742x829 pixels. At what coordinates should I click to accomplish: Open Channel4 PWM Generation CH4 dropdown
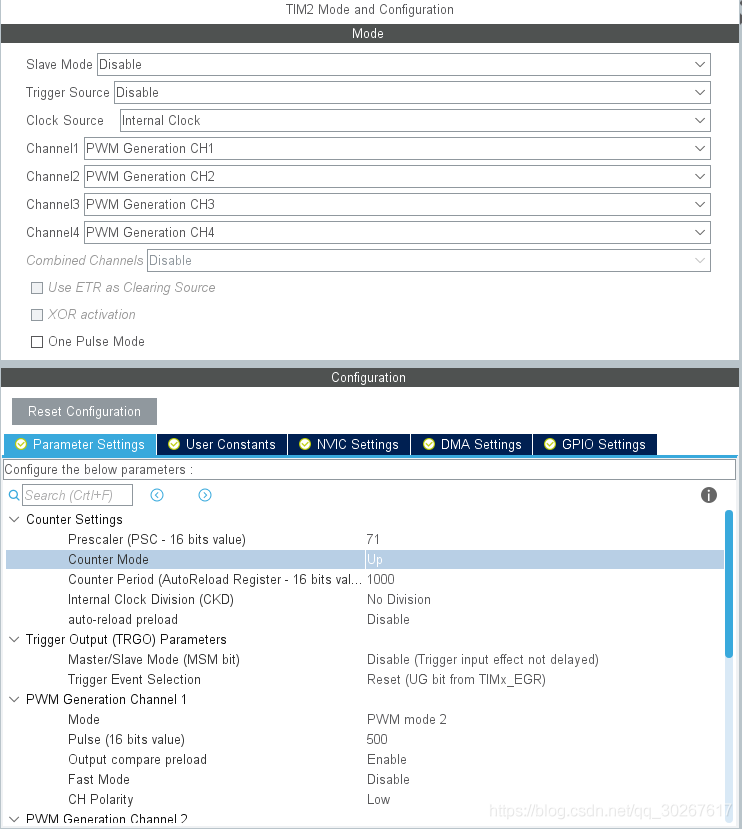[397, 233]
